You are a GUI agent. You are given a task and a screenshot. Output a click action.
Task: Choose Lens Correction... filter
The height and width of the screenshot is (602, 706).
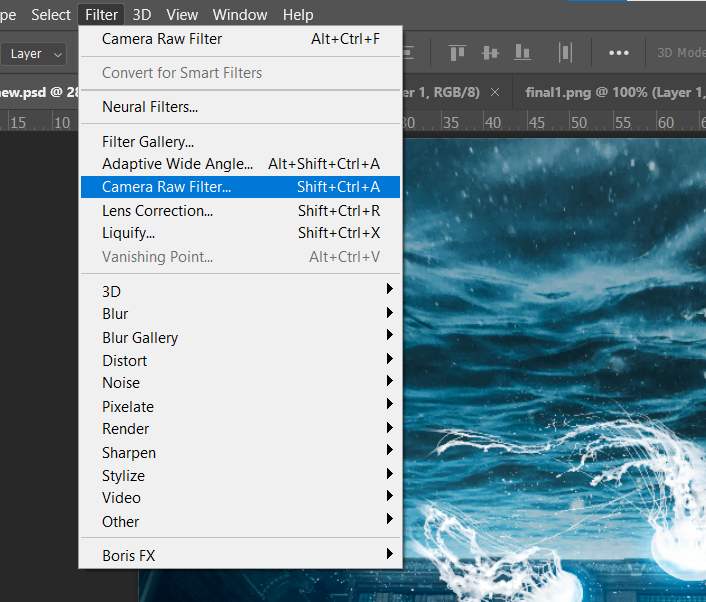tap(158, 210)
